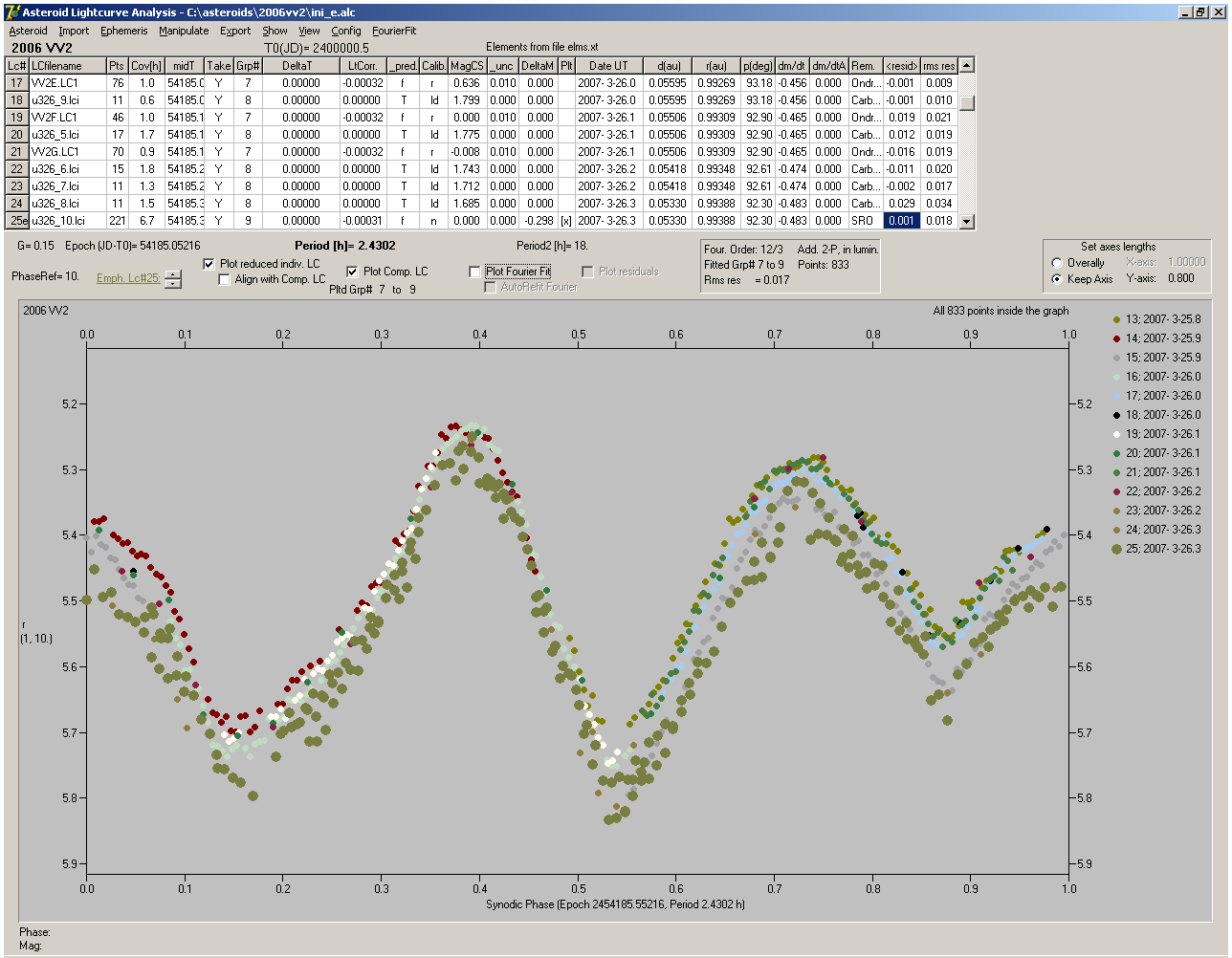Increment the Emph. Lc# stepper up arrow

[172, 275]
